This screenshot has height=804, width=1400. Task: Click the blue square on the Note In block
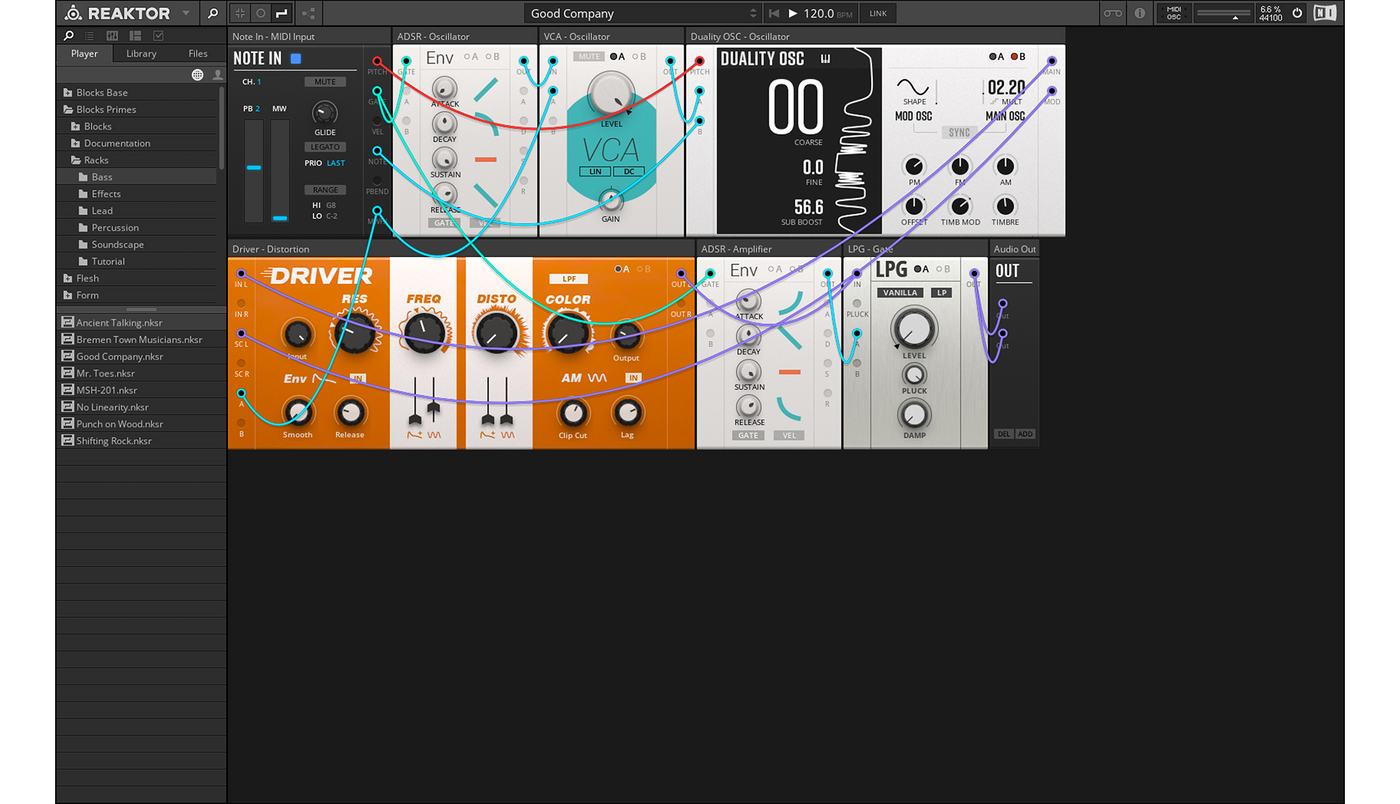296,59
